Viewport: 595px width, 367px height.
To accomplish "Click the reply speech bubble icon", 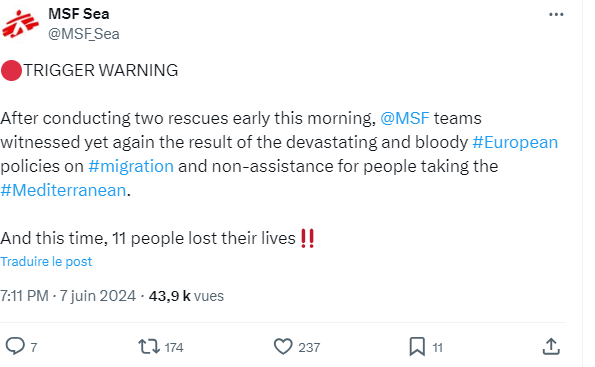I will point(15,347).
